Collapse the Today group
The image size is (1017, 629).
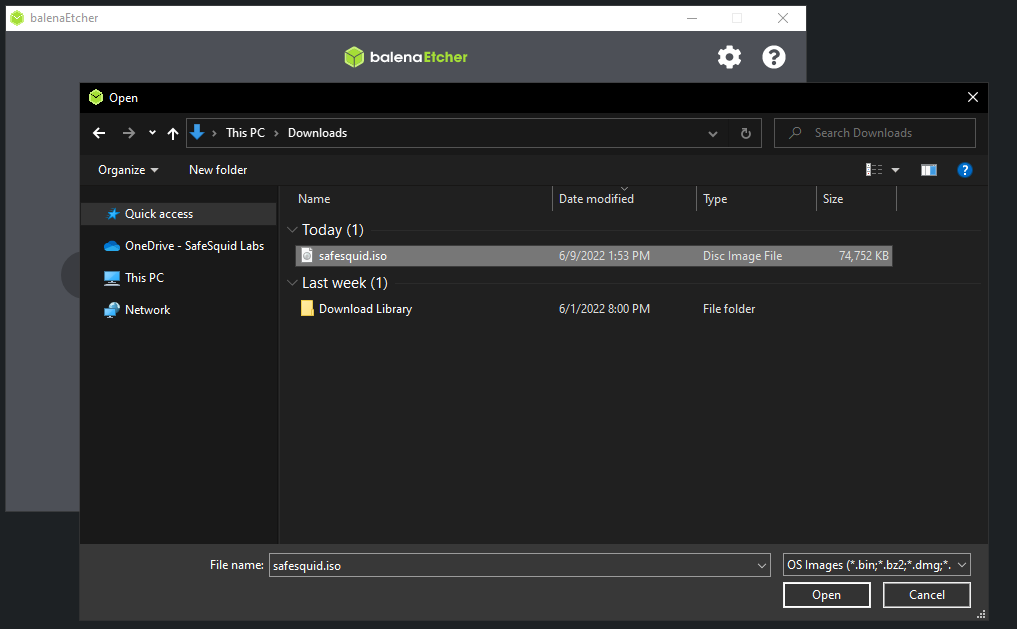click(293, 230)
